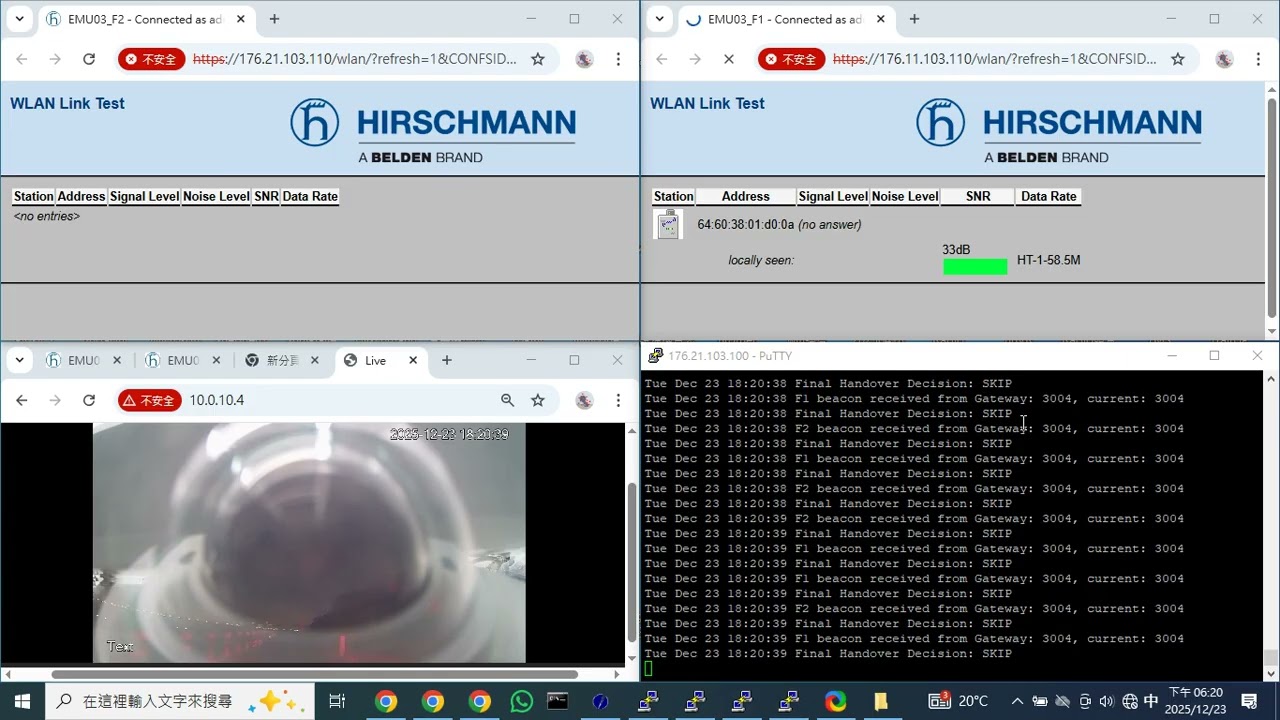Screen dimensions: 1280x720
Task: Open zoom magnifier in 10.0.10.4 address bar
Action: 507,400
